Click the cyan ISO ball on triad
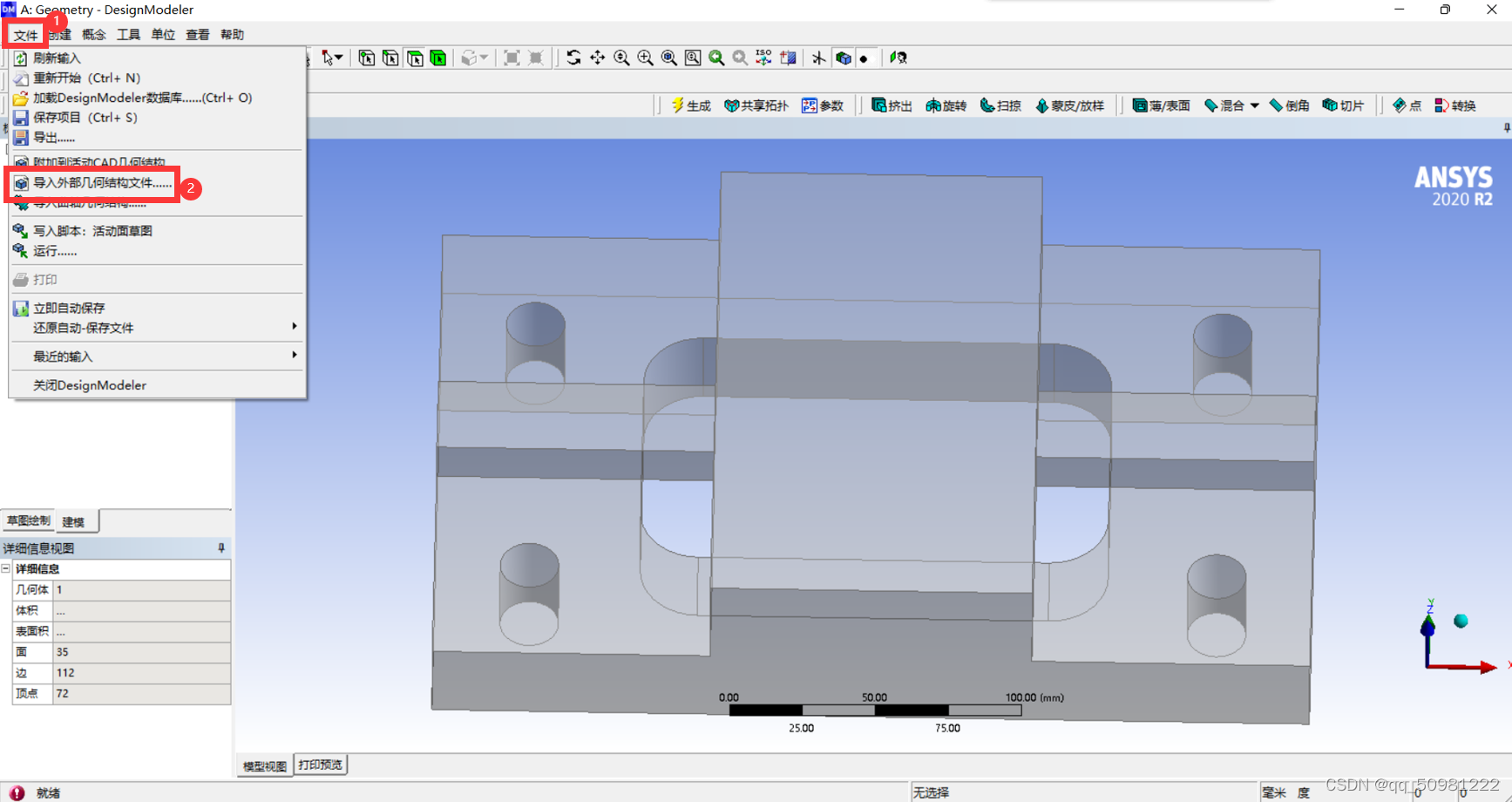This screenshot has width=1512, height=802. 1461,621
